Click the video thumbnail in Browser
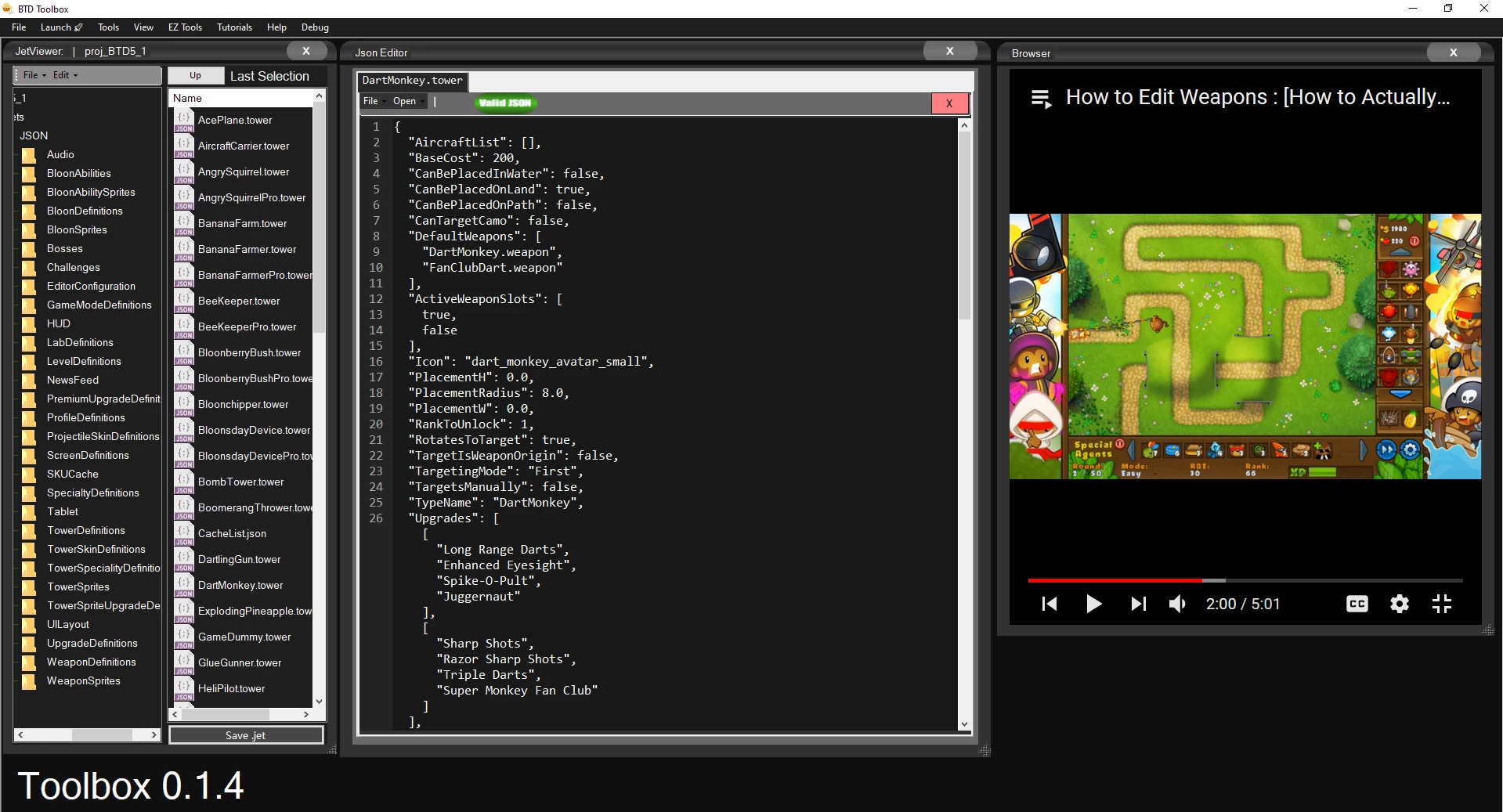Viewport: 1503px width, 812px height. tap(1245, 346)
